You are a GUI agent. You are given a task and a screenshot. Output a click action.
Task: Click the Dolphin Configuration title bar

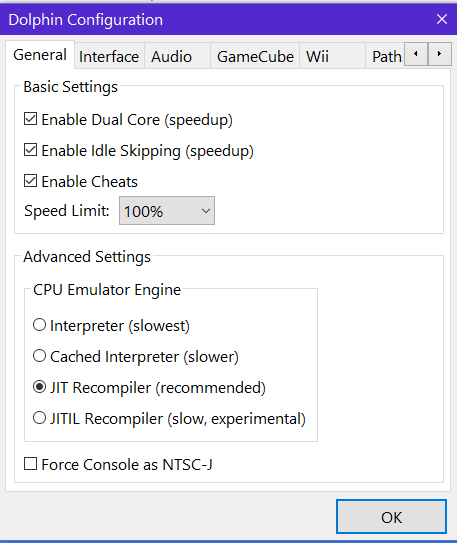[x=215, y=19]
